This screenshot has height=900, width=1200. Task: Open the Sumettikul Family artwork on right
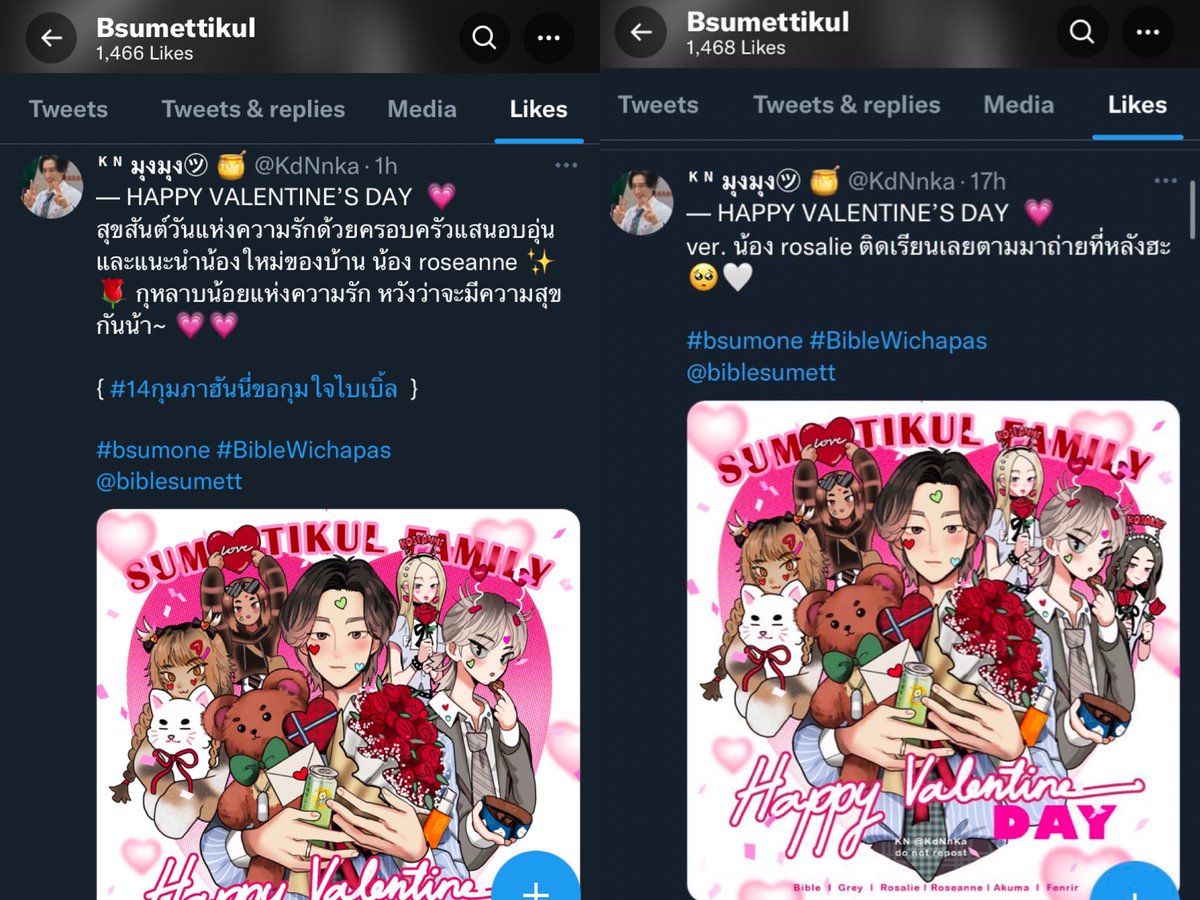(x=933, y=650)
